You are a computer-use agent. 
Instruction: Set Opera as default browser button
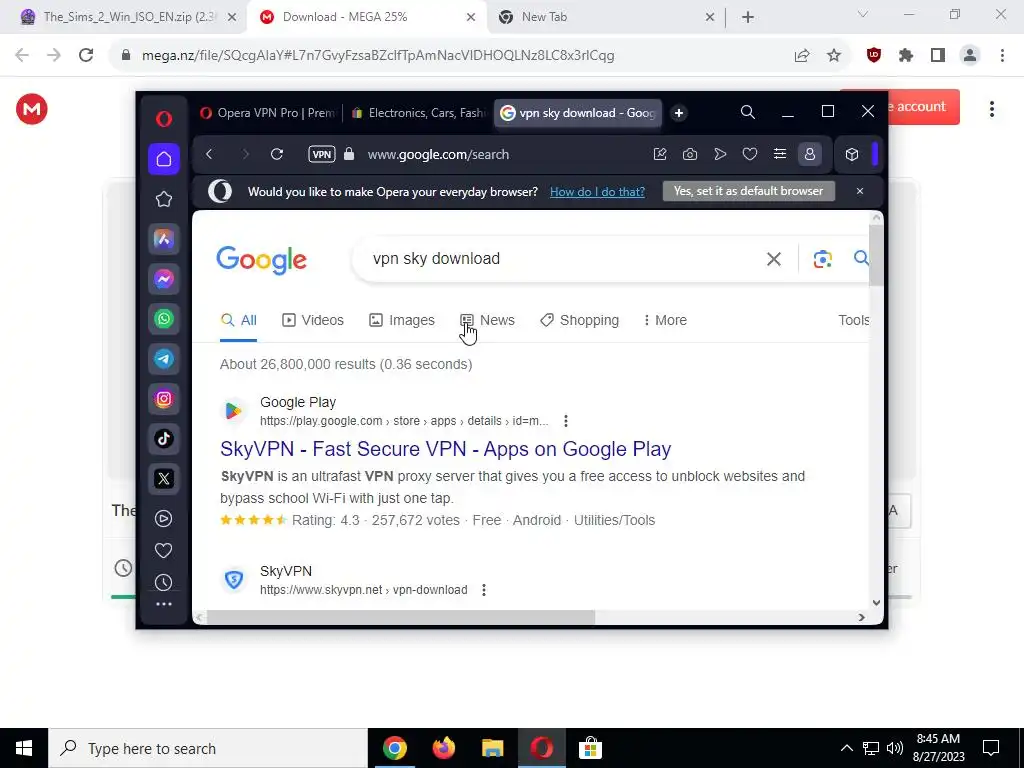[x=748, y=191]
